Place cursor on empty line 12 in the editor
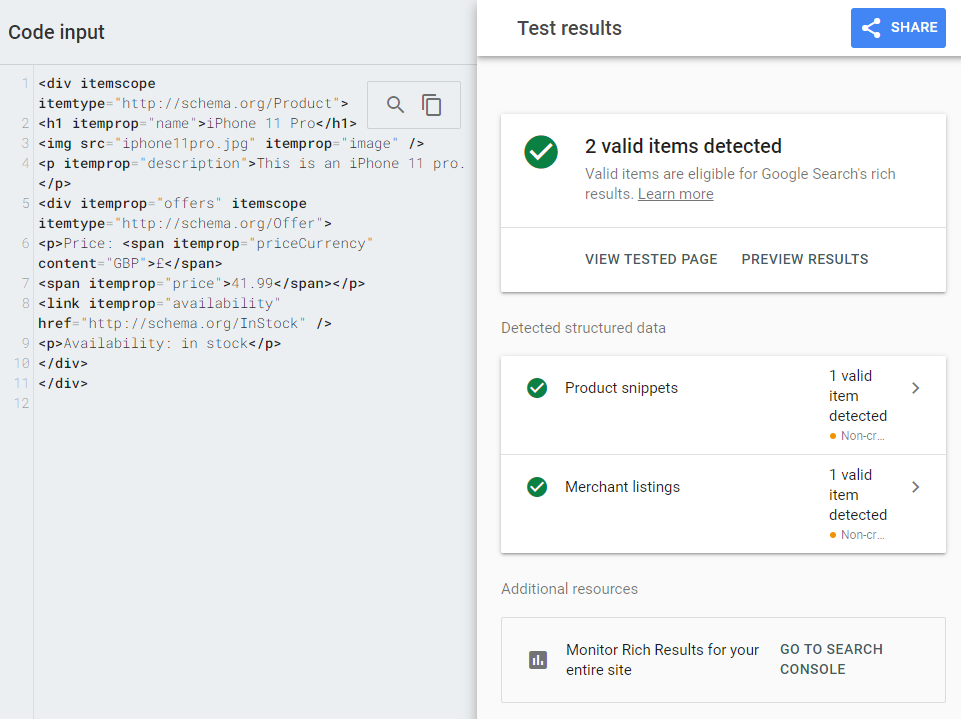 tap(200, 403)
